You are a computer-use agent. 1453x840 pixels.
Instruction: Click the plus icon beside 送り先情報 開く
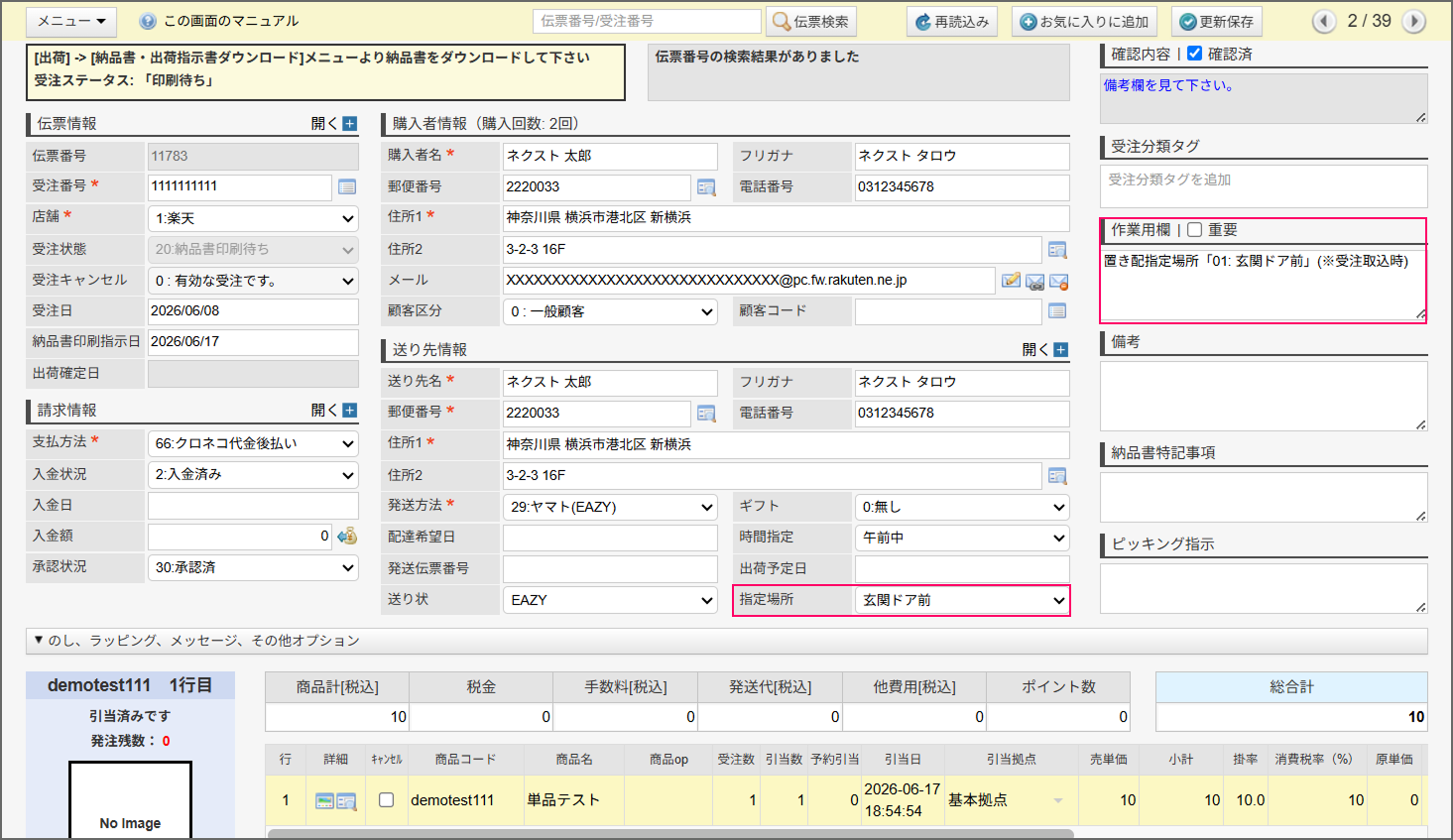coord(1061,350)
